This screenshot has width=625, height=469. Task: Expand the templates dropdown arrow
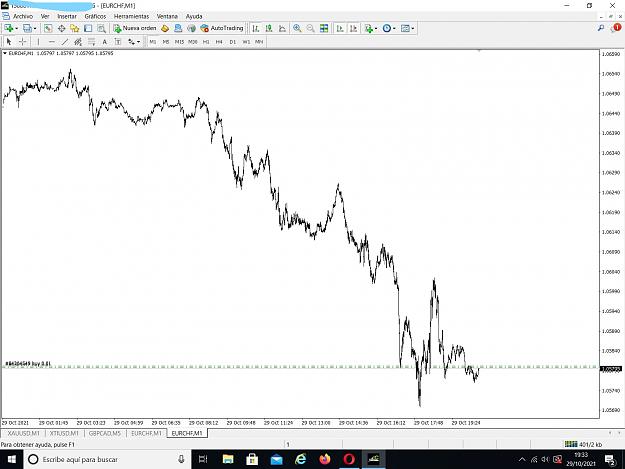(413, 29)
